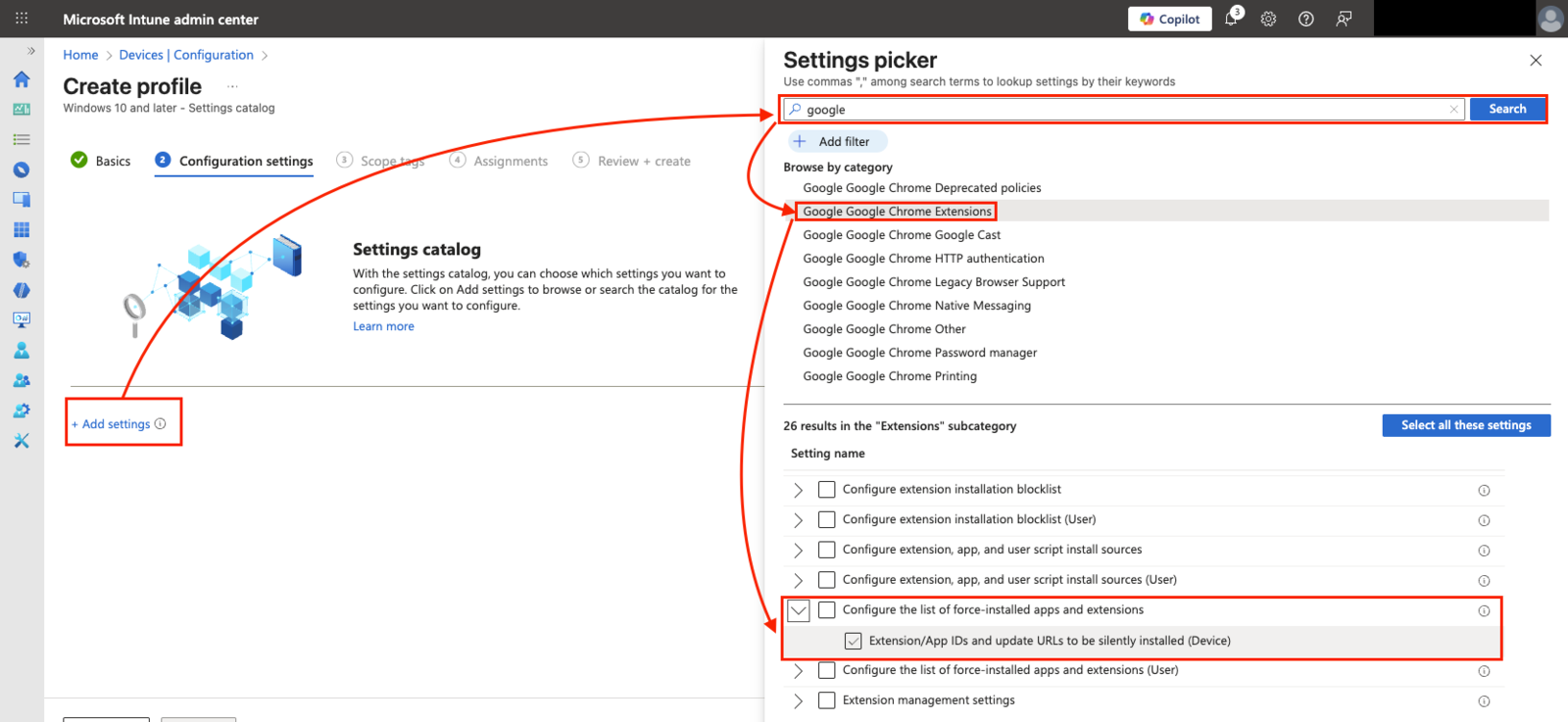Open the Endpoint security shield sidebar icon
1568x722 pixels.
[22, 260]
